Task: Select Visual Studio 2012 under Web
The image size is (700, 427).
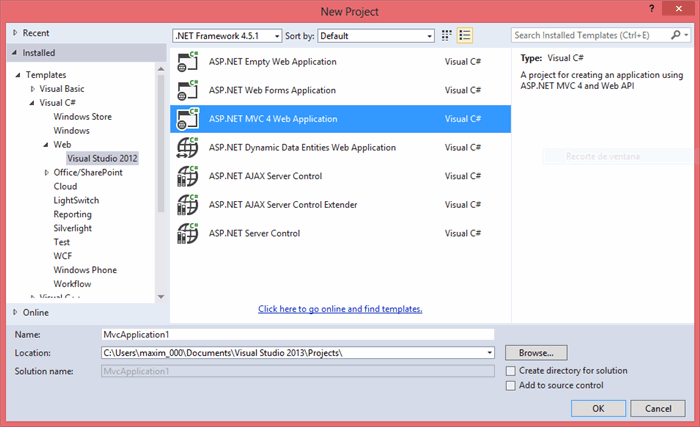Action: (x=102, y=159)
